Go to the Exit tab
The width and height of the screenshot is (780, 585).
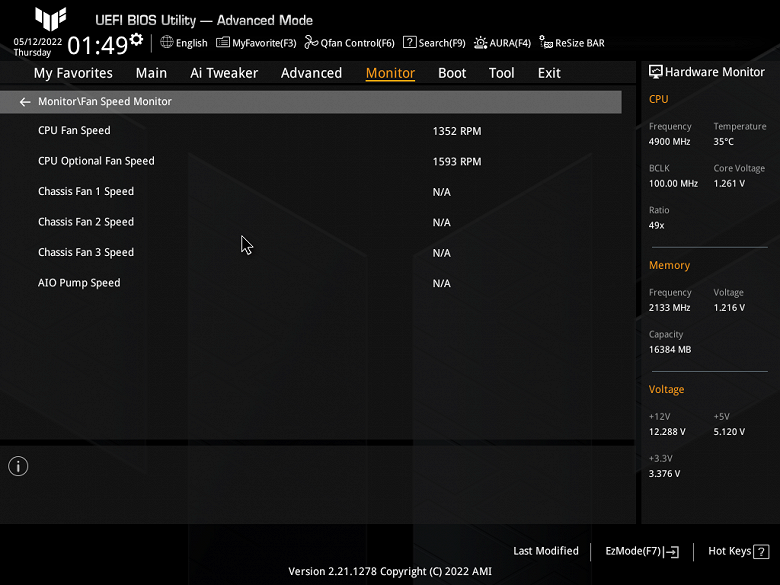549,73
